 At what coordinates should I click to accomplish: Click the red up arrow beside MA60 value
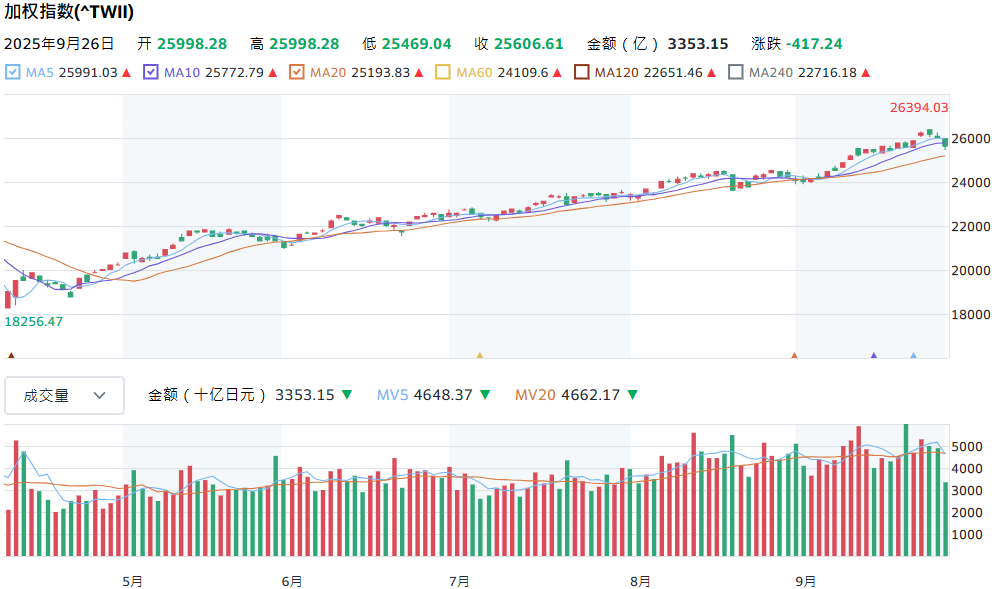click(557, 73)
